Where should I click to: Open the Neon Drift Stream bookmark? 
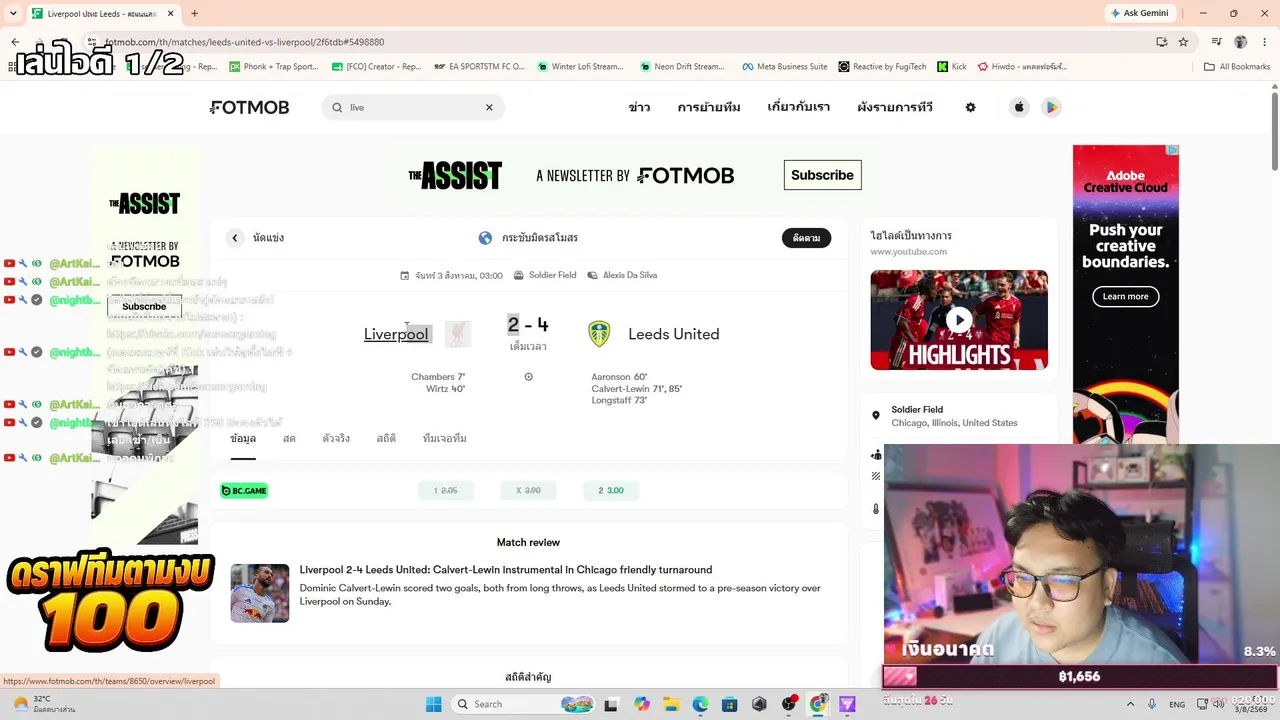682,67
